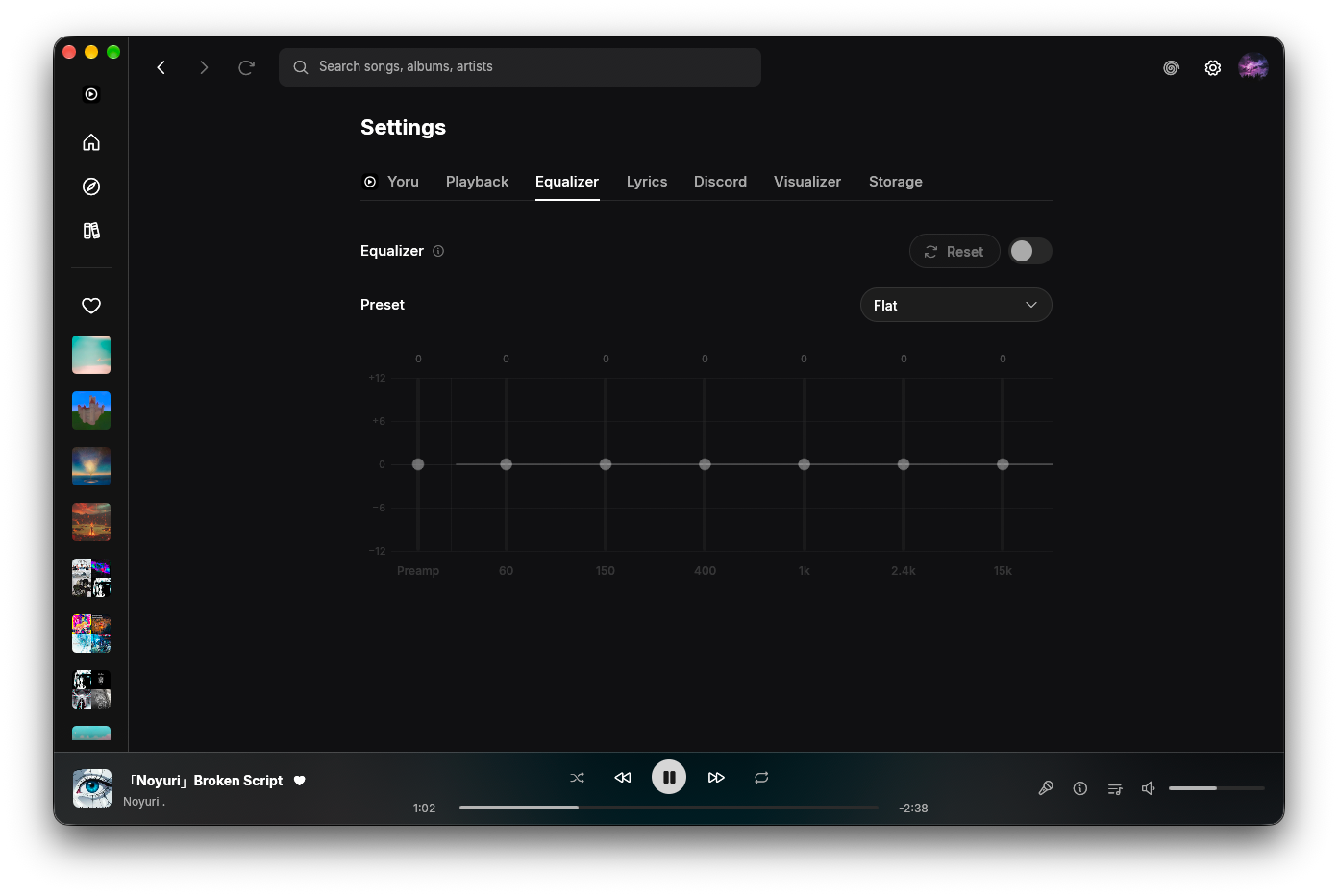1338x896 pixels.
Task: Open lyrics with the microphone icon
Action: point(1046,788)
